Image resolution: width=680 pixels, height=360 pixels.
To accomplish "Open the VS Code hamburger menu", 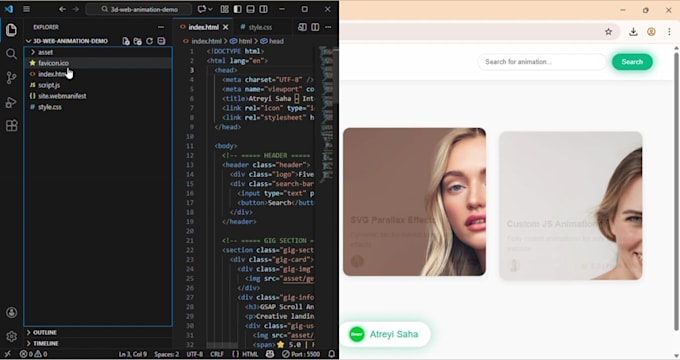I will pos(26,9).
